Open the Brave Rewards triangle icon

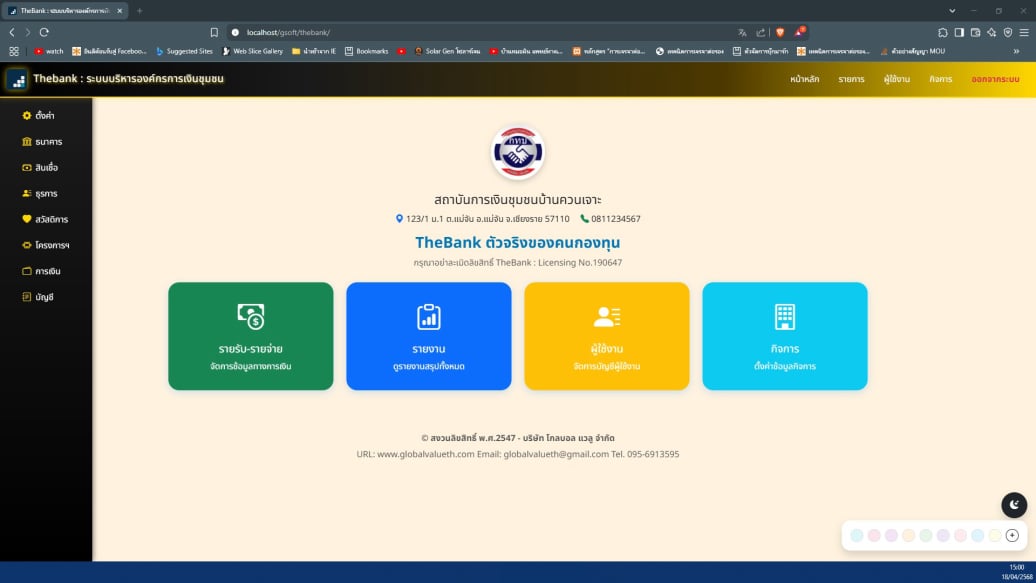point(799,32)
